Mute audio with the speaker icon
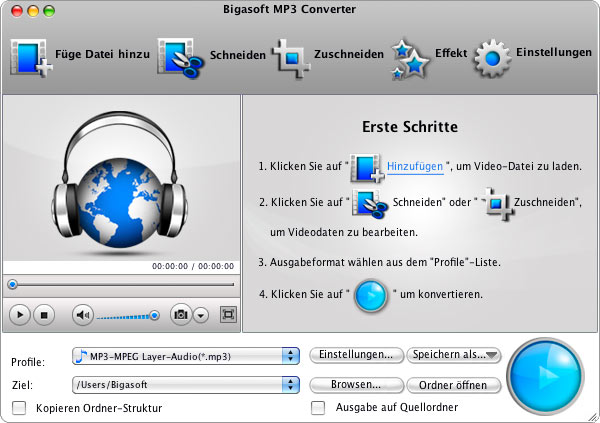Viewport: 600px width, 423px height. [x=83, y=315]
